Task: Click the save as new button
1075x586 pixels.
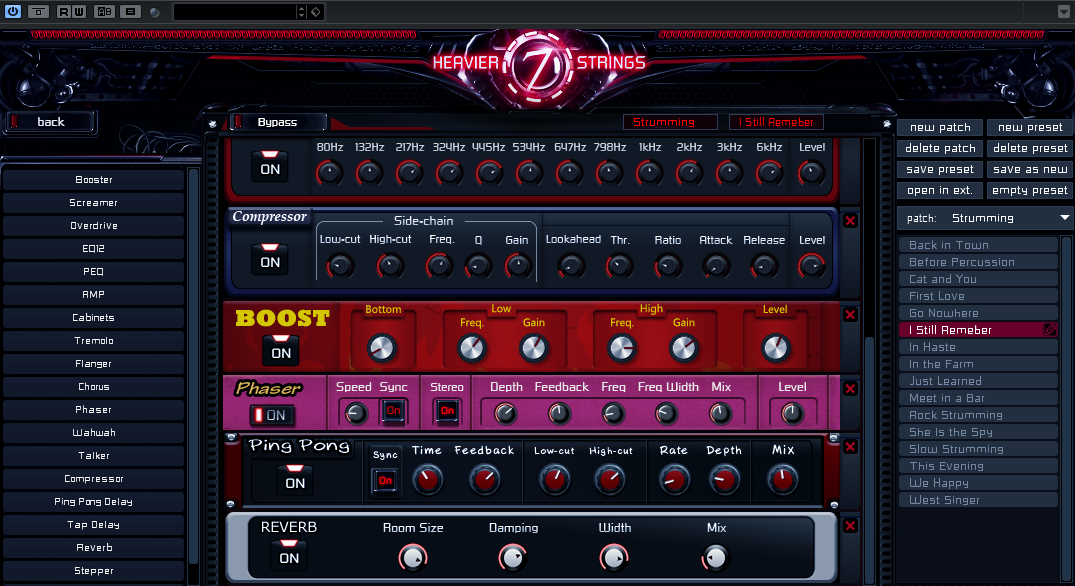Action: click(x=1030, y=169)
